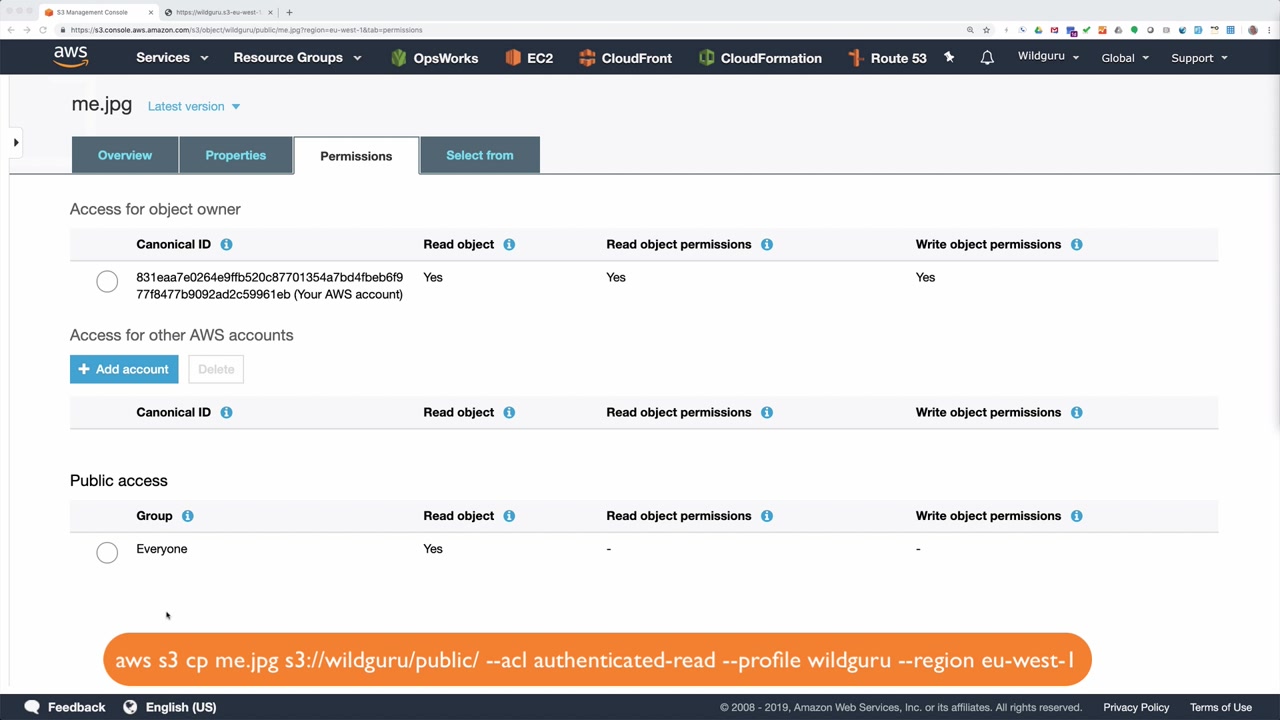
Task: Click the Everyone group label
Action: click(x=162, y=549)
